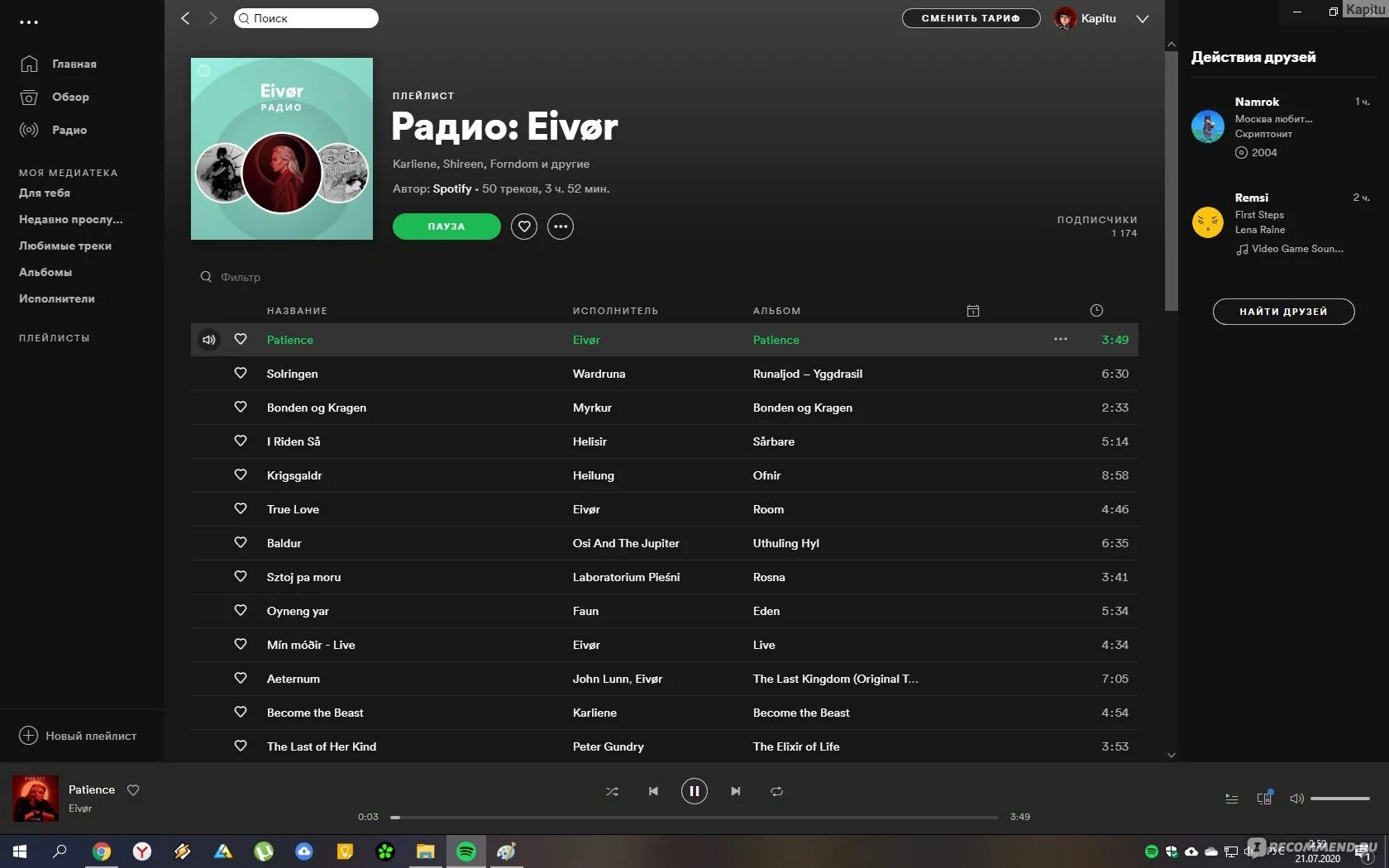Open more options for Patience row
The height and width of the screenshot is (868, 1389).
coord(1061,339)
